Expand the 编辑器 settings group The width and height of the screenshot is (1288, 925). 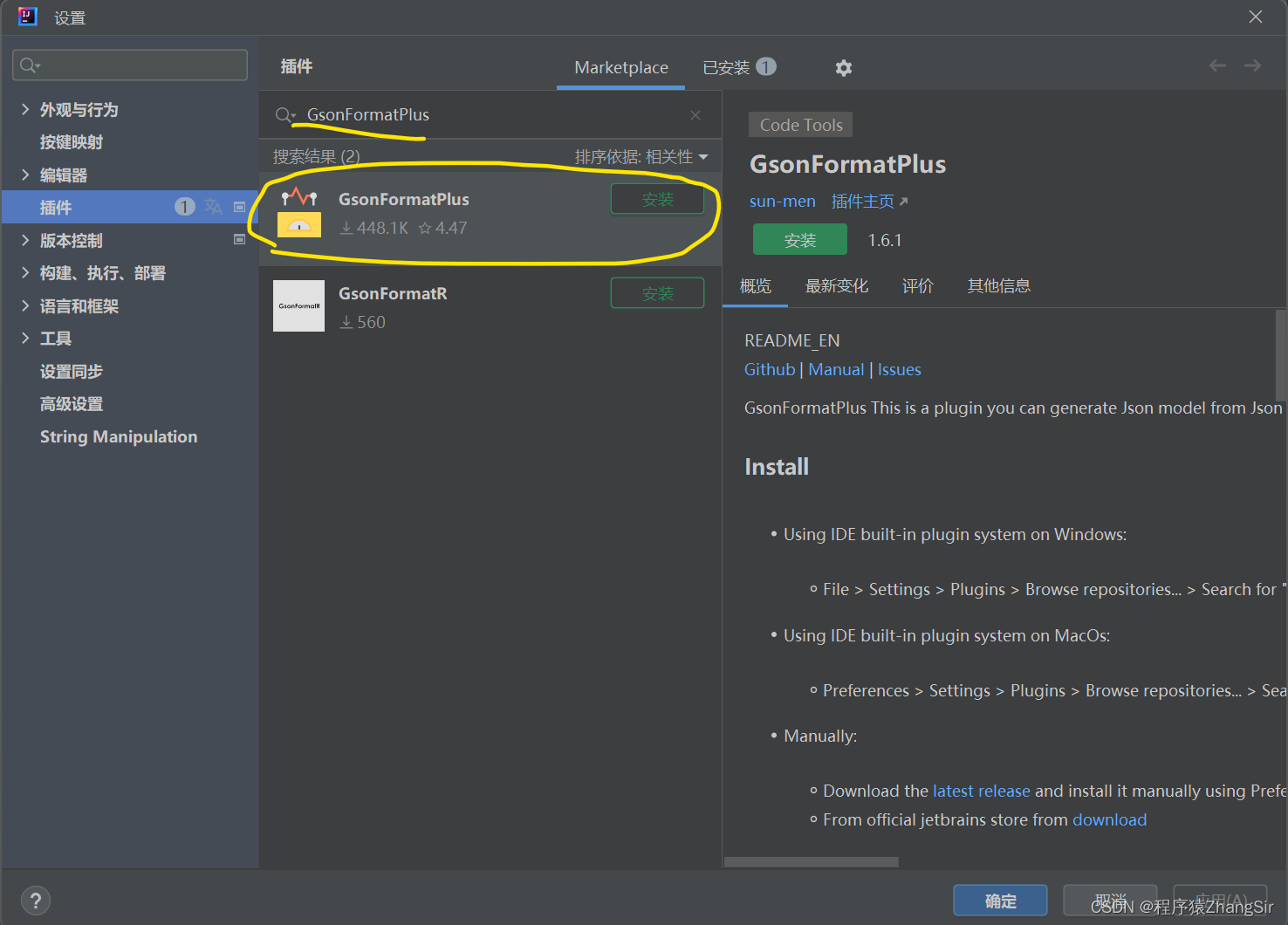pyautogui.click(x=25, y=175)
